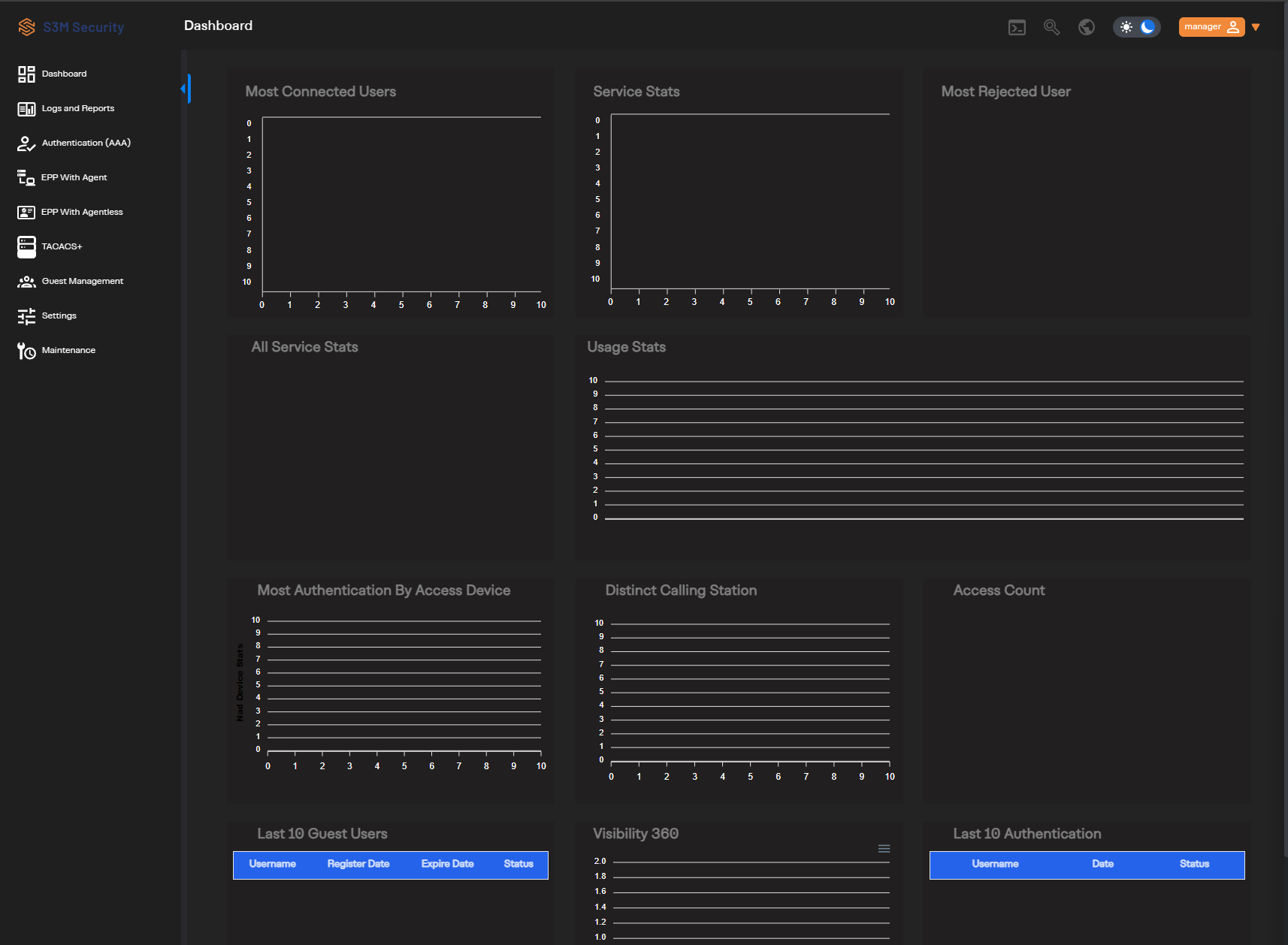1288x945 pixels.
Task: Click the Maintenance wrench icon
Action: (x=26, y=351)
